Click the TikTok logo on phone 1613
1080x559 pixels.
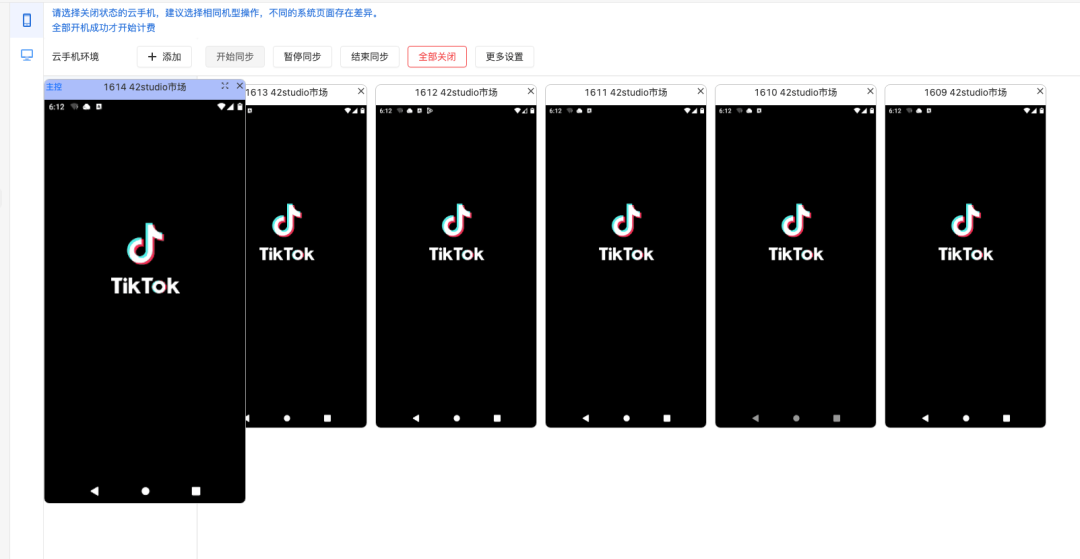[x=287, y=232]
